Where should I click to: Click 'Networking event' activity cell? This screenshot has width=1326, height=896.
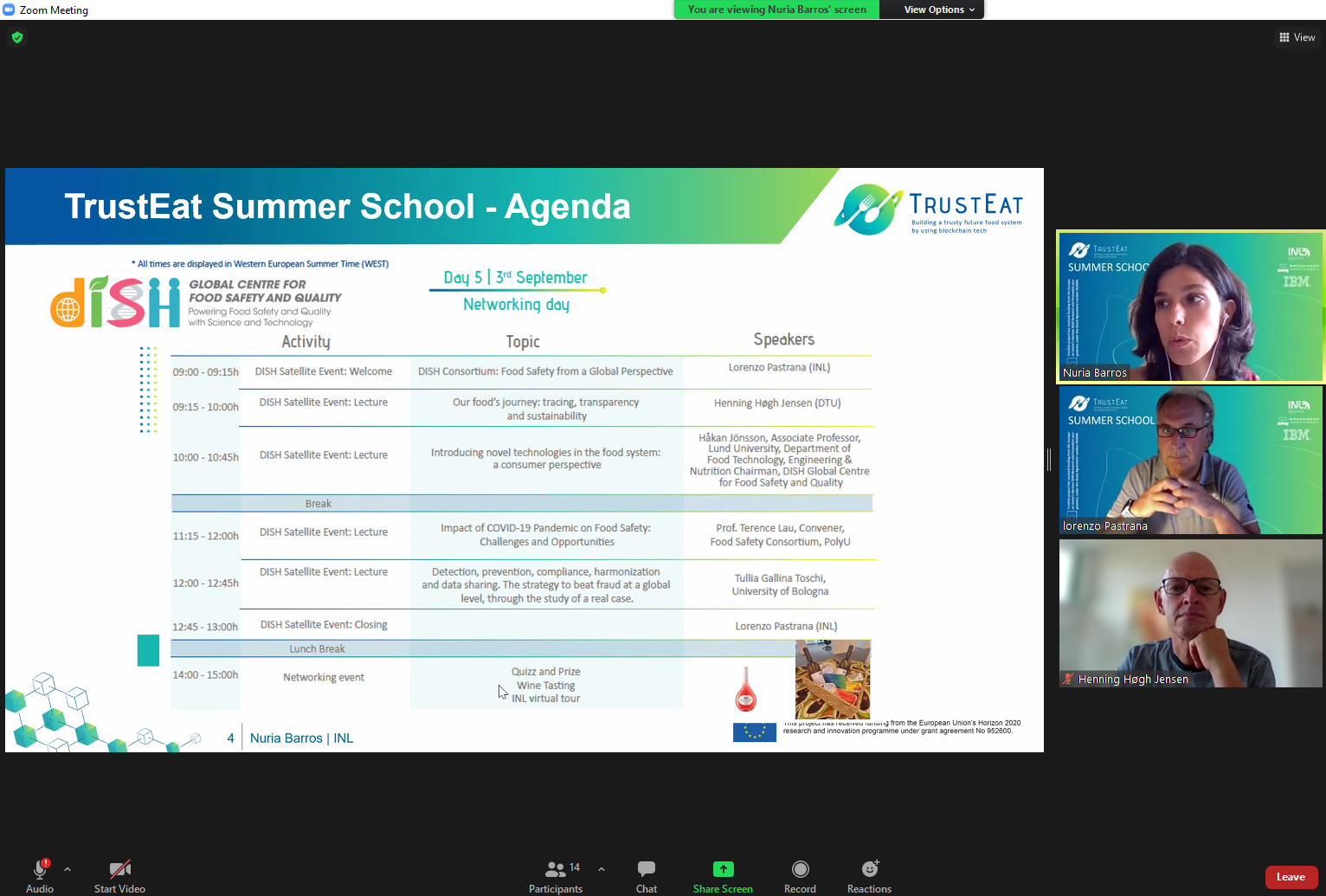point(324,677)
